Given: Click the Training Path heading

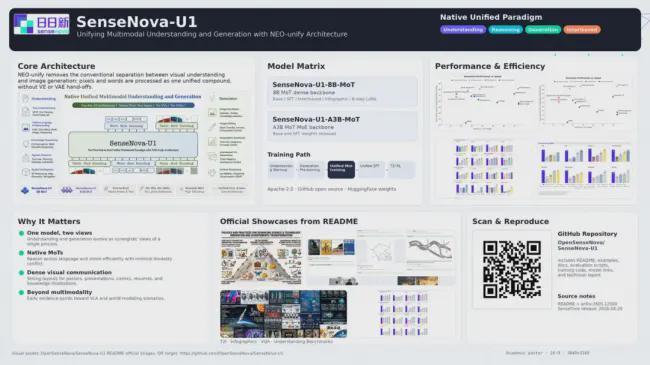Looking at the screenshot, I should 289,154.
